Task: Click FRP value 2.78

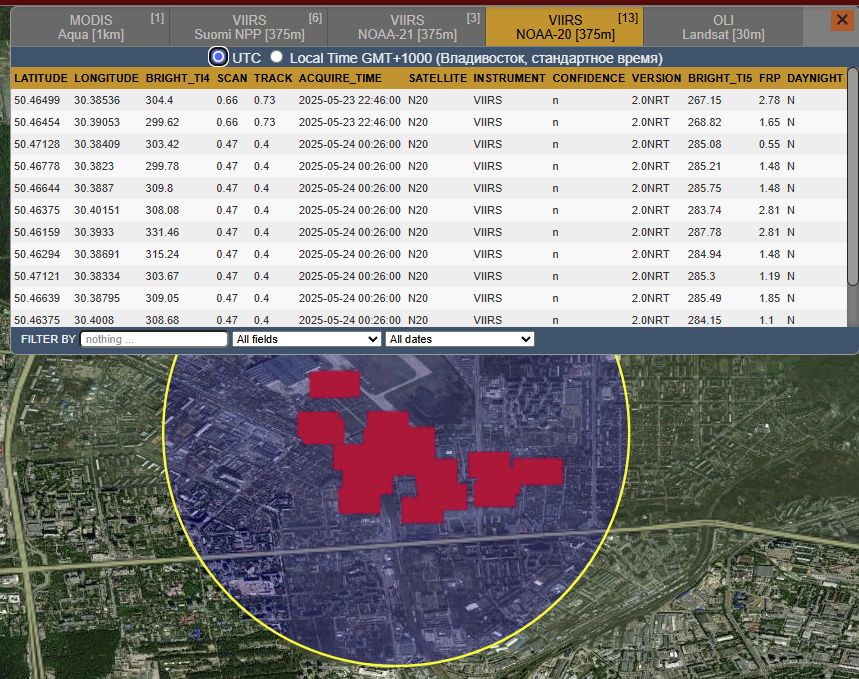Action: 769,100
